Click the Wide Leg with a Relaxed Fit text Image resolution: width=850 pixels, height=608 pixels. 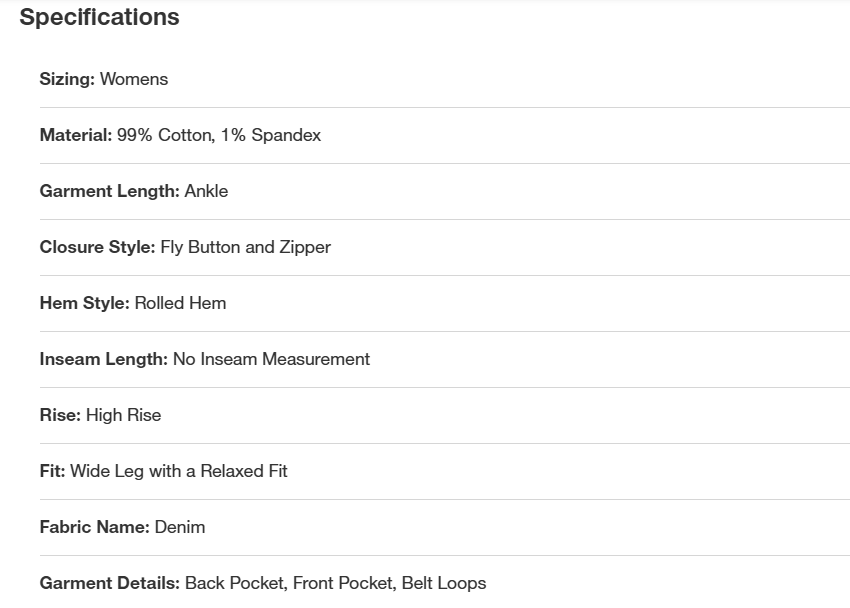179,471
